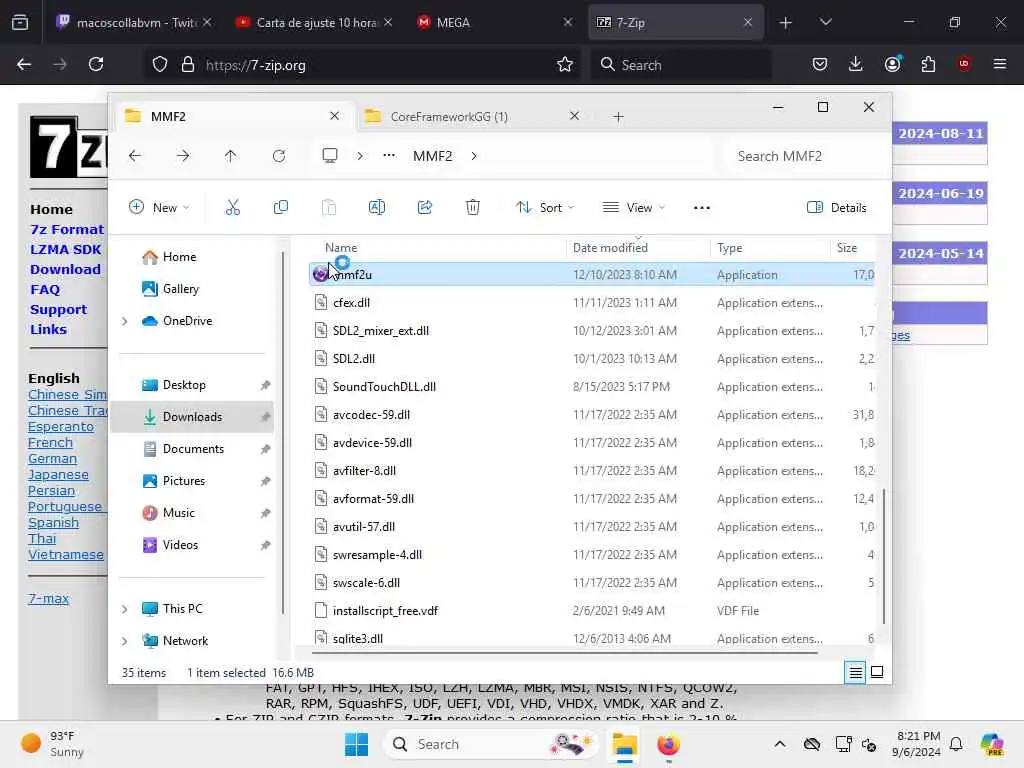Open Firefox downloads panel
This screenshot has height=768, width=1024.
[856, 64]
